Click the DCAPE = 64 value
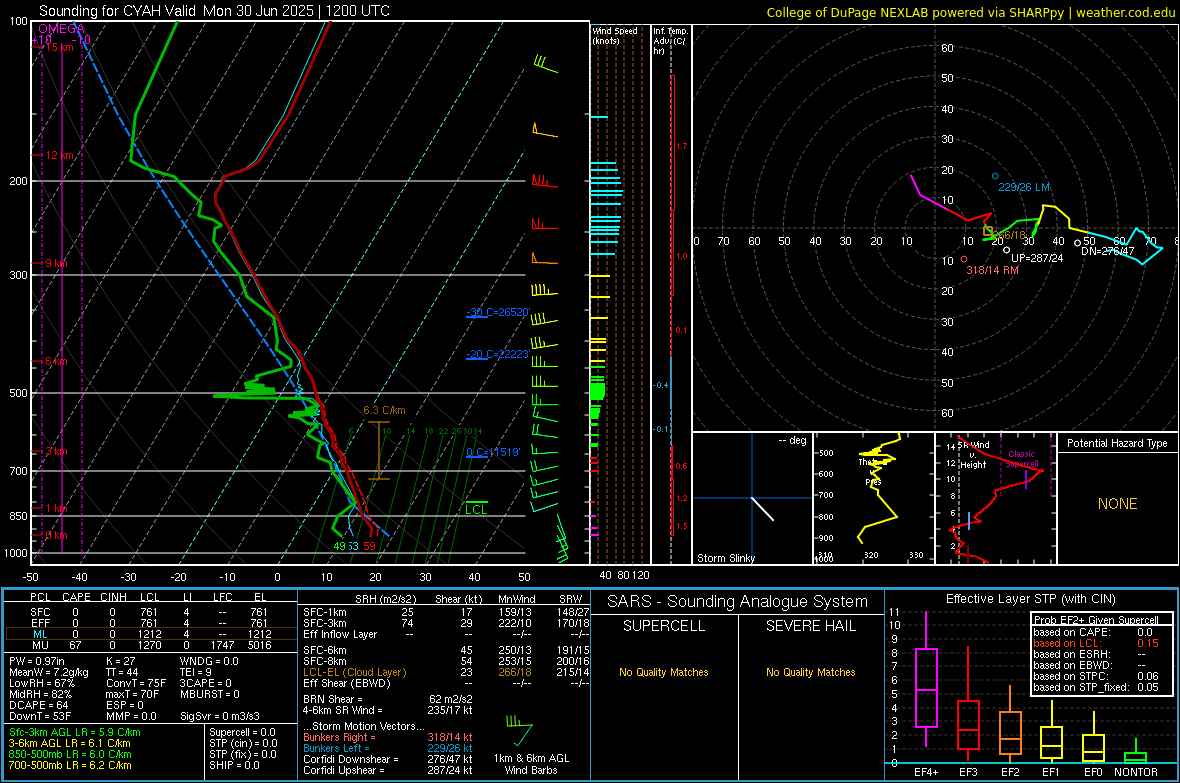The height and width of the screenshot is (783, 1180). (x=38, y=705)
